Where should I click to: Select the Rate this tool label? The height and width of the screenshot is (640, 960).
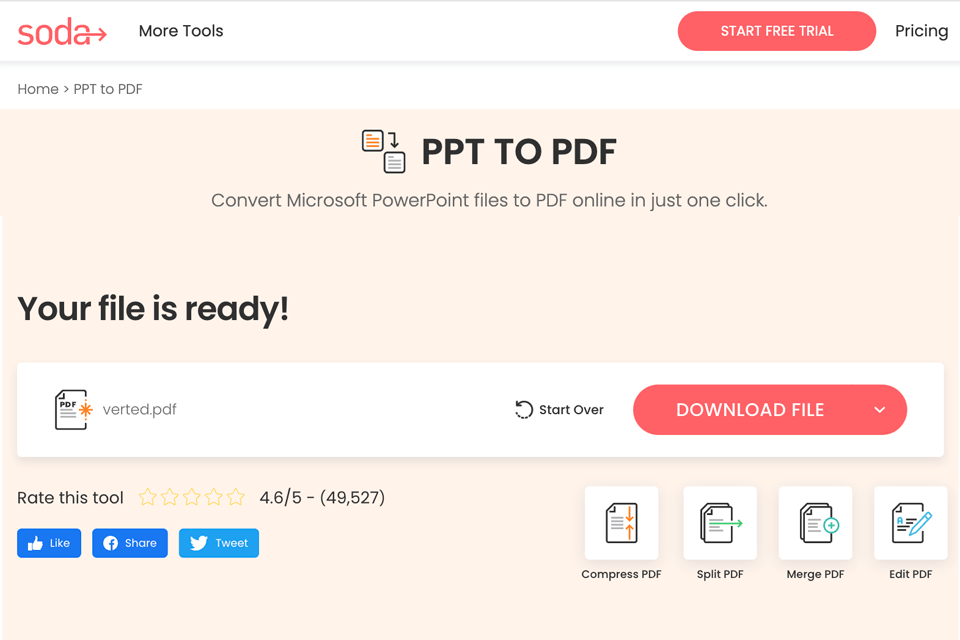click(x=70, y=497)
